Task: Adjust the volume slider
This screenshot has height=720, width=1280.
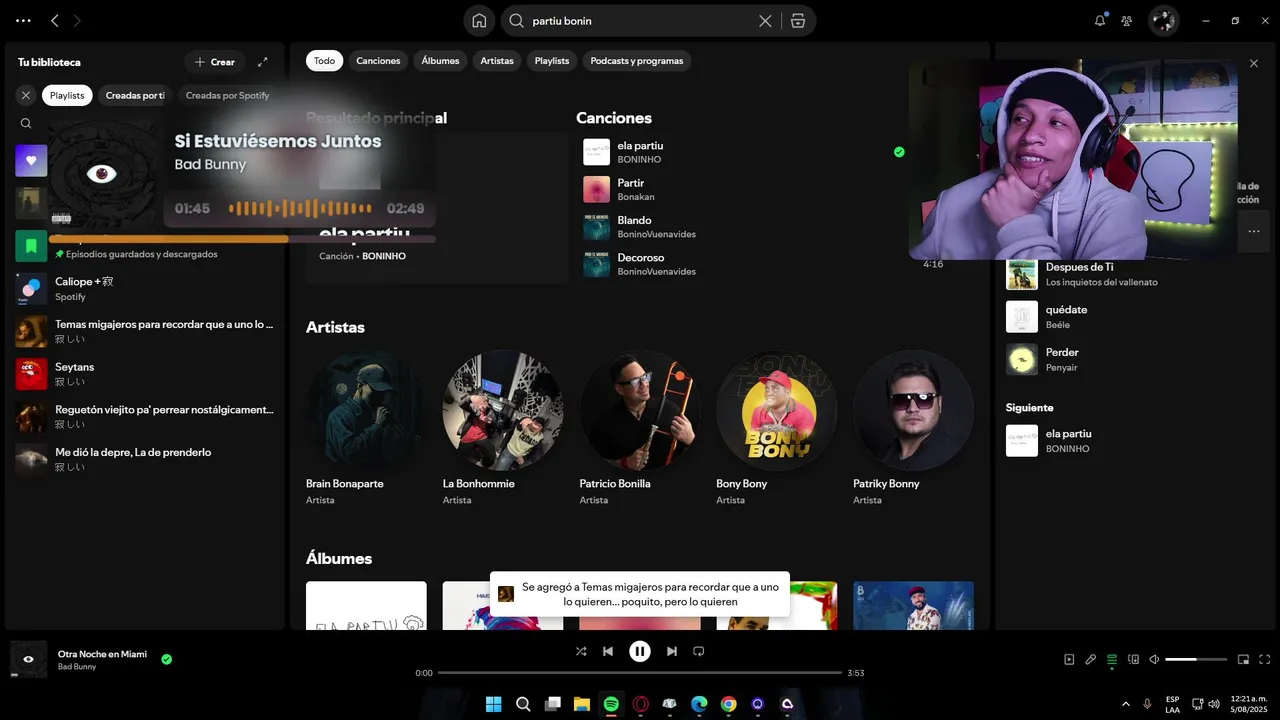Action: coord(1196,659)
